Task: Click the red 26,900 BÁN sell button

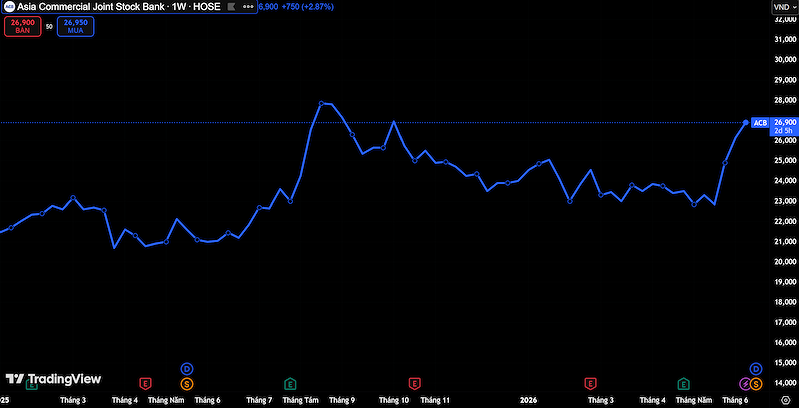Action: pos(22,26)
